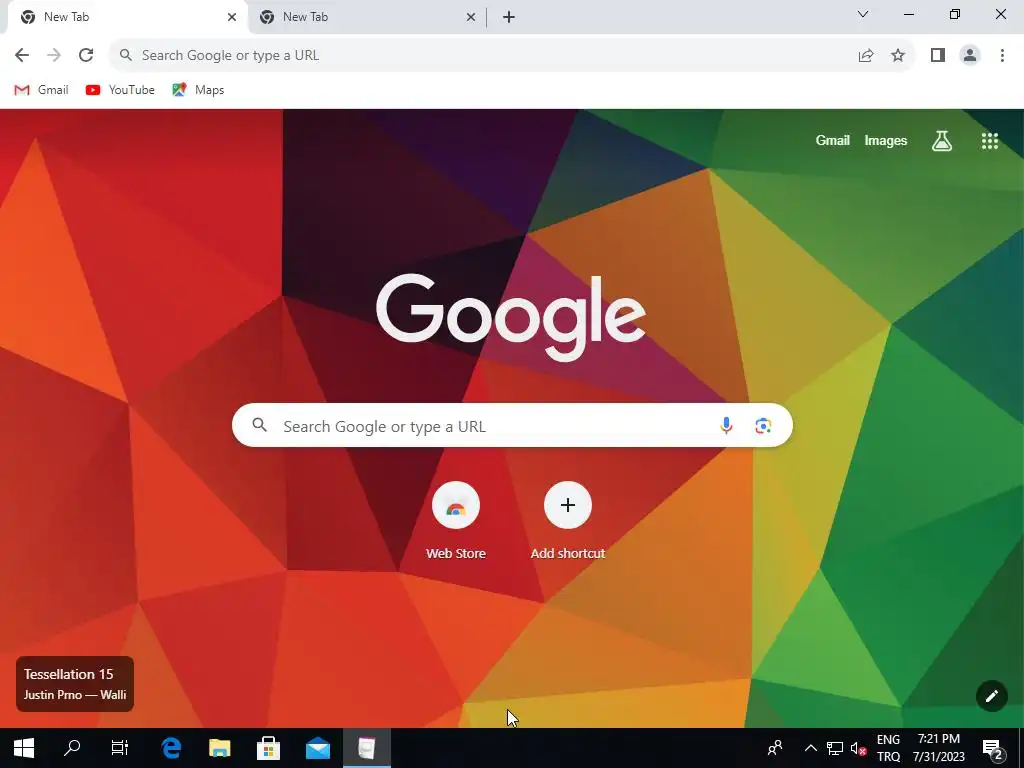The width and height of the screenshot is (1024, 768).
Task: Click the forward navigation arrow
Action: click(54, 56)
